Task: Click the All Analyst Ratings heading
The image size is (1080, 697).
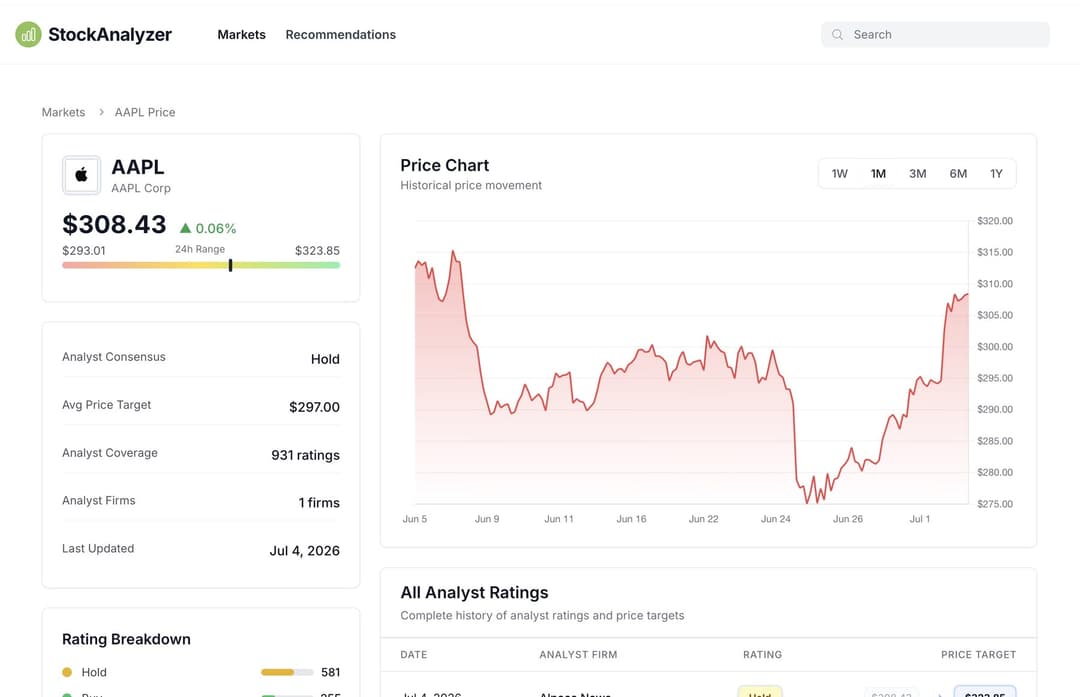Action: pos(475,592)
